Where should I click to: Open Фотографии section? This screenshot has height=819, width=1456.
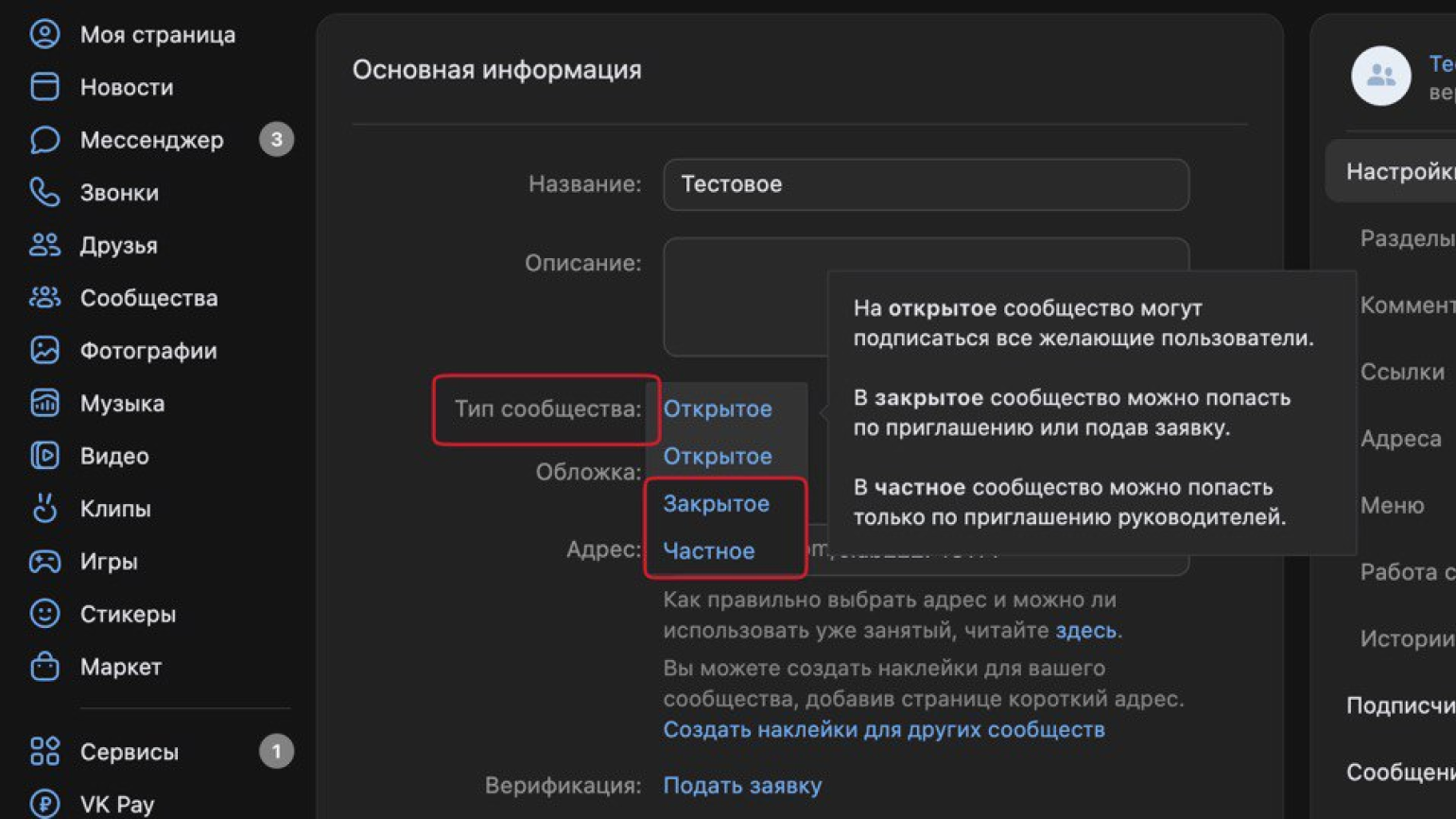pos(148,351)
